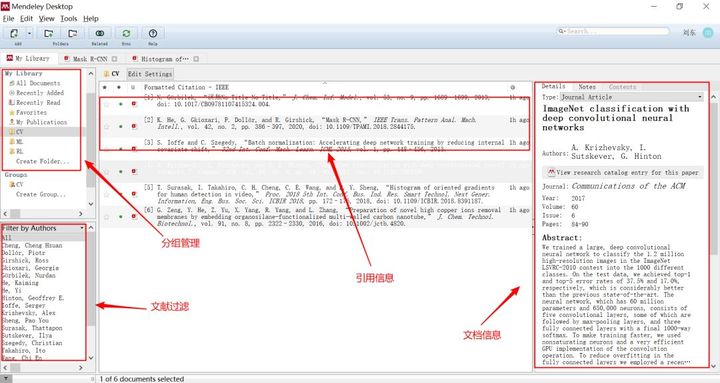Click View research catalog entry for this paper

pos(623,172)
